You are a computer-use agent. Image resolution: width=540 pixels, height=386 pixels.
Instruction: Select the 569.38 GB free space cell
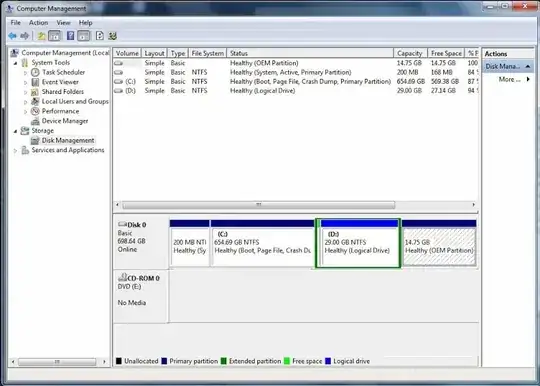click(x=445, y=82)
